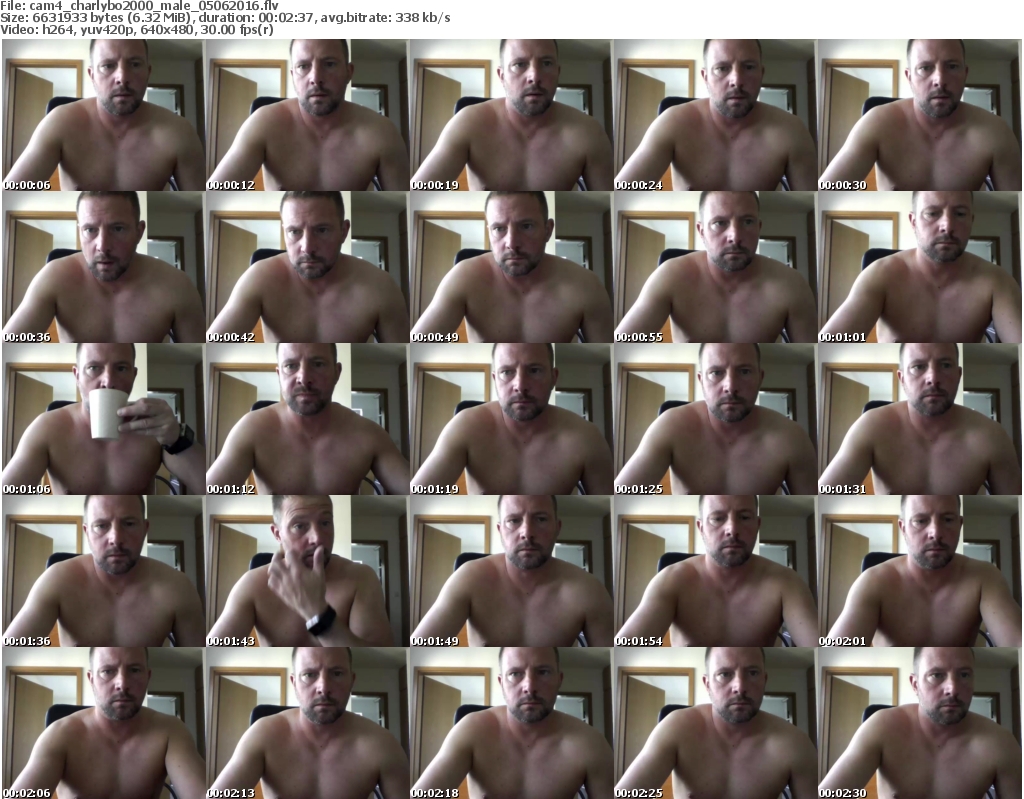The width and height of the screenshot is (1024, 799).
Task: Pick the 00:01:06 frame with white cup
Action: coord(103,419)
